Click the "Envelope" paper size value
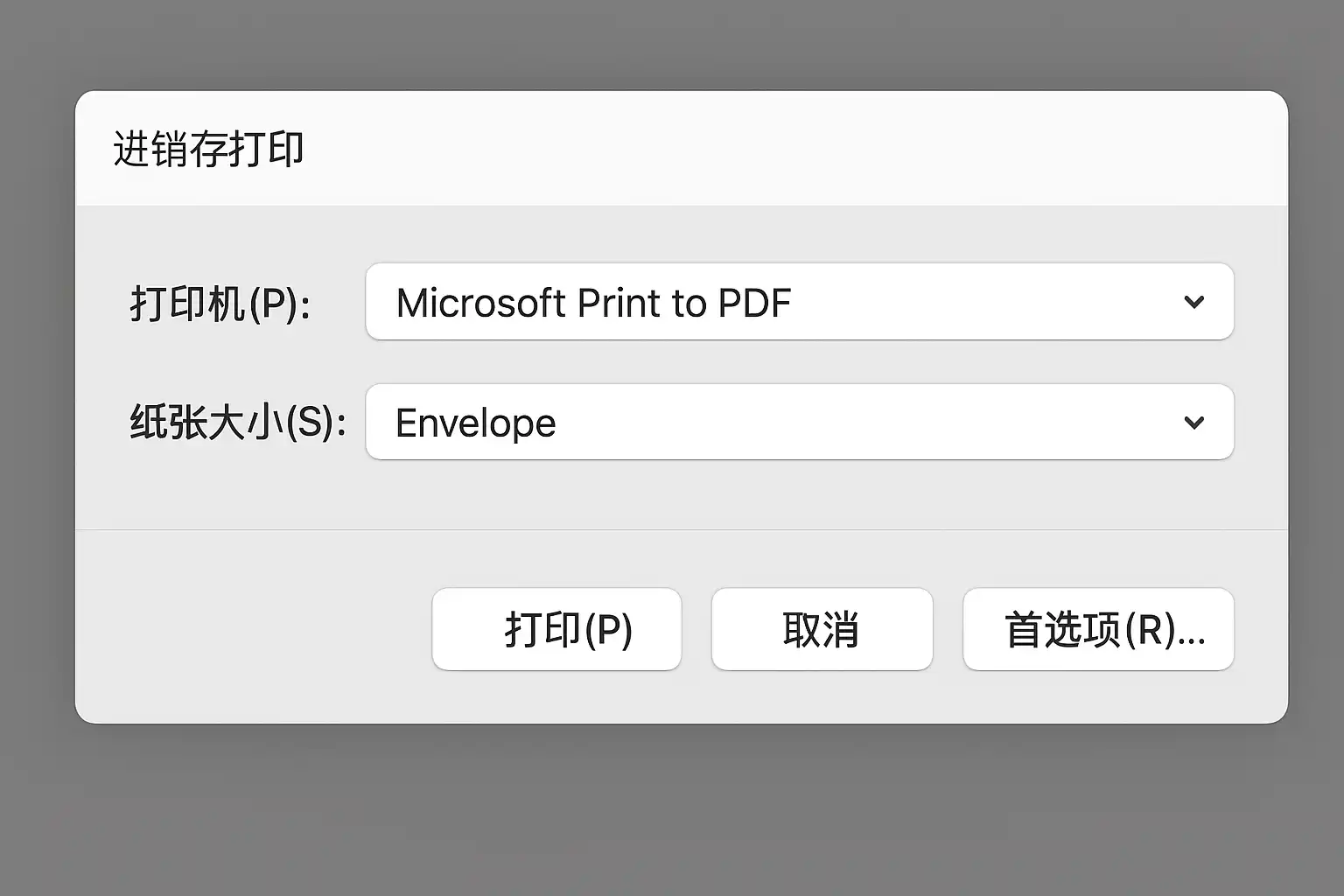Viewport: 1344px width, 896px height. 475,423
